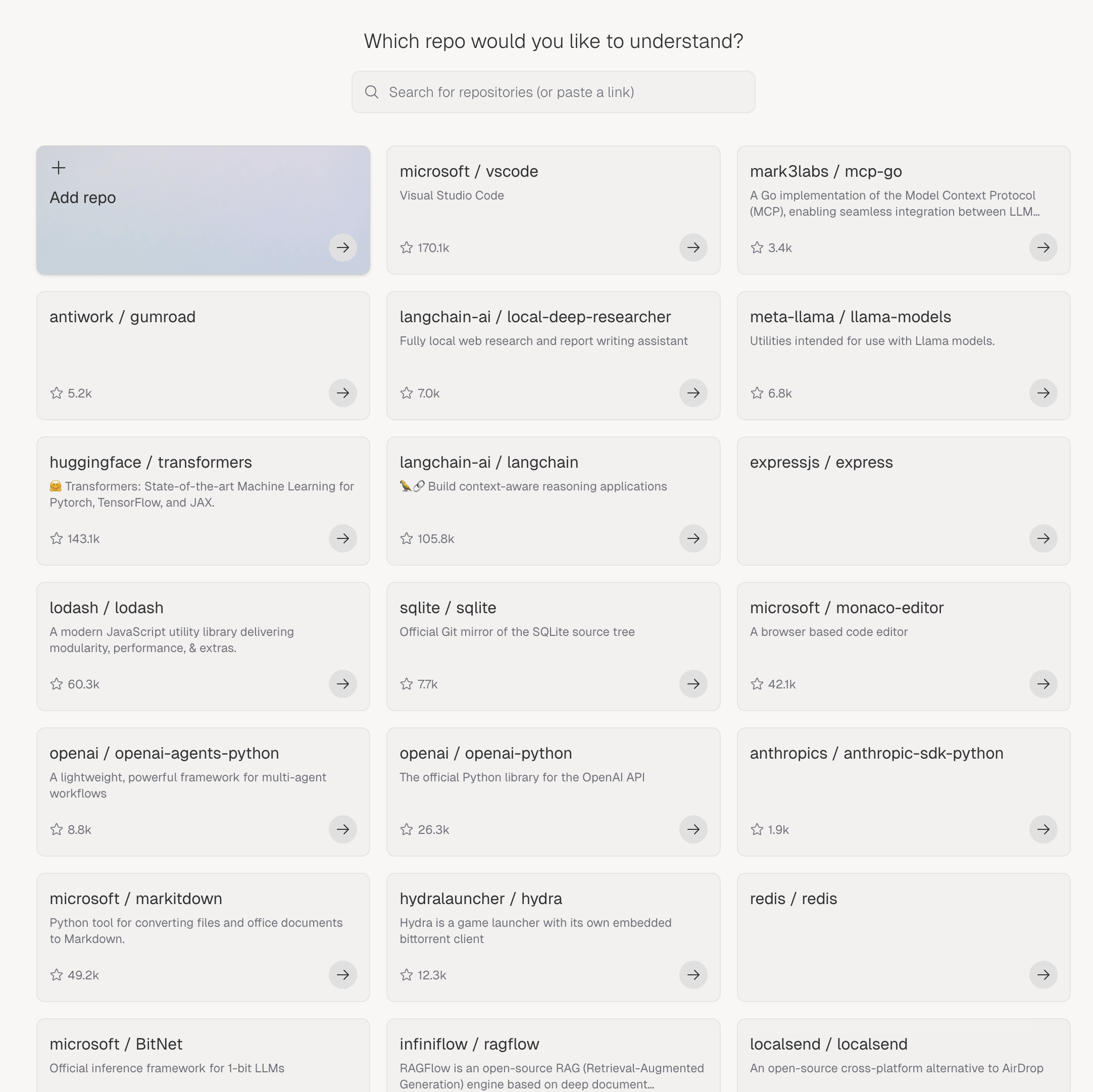Click the magnifier icon in the search bar
The image size is (1093, 1092).
tap(372, 92)
